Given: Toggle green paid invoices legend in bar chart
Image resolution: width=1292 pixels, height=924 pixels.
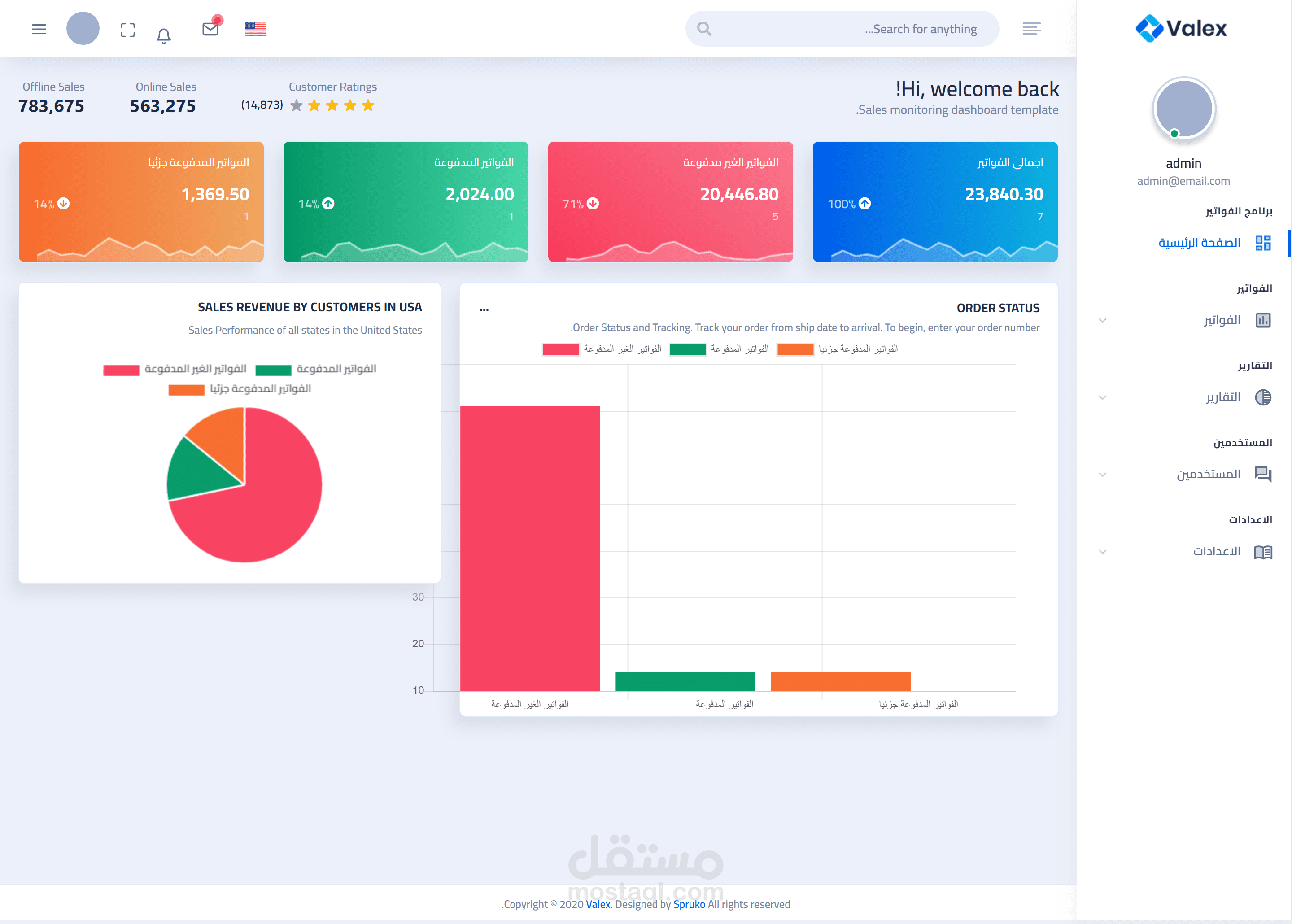Looking at the screenshot, I should [687, 349].
